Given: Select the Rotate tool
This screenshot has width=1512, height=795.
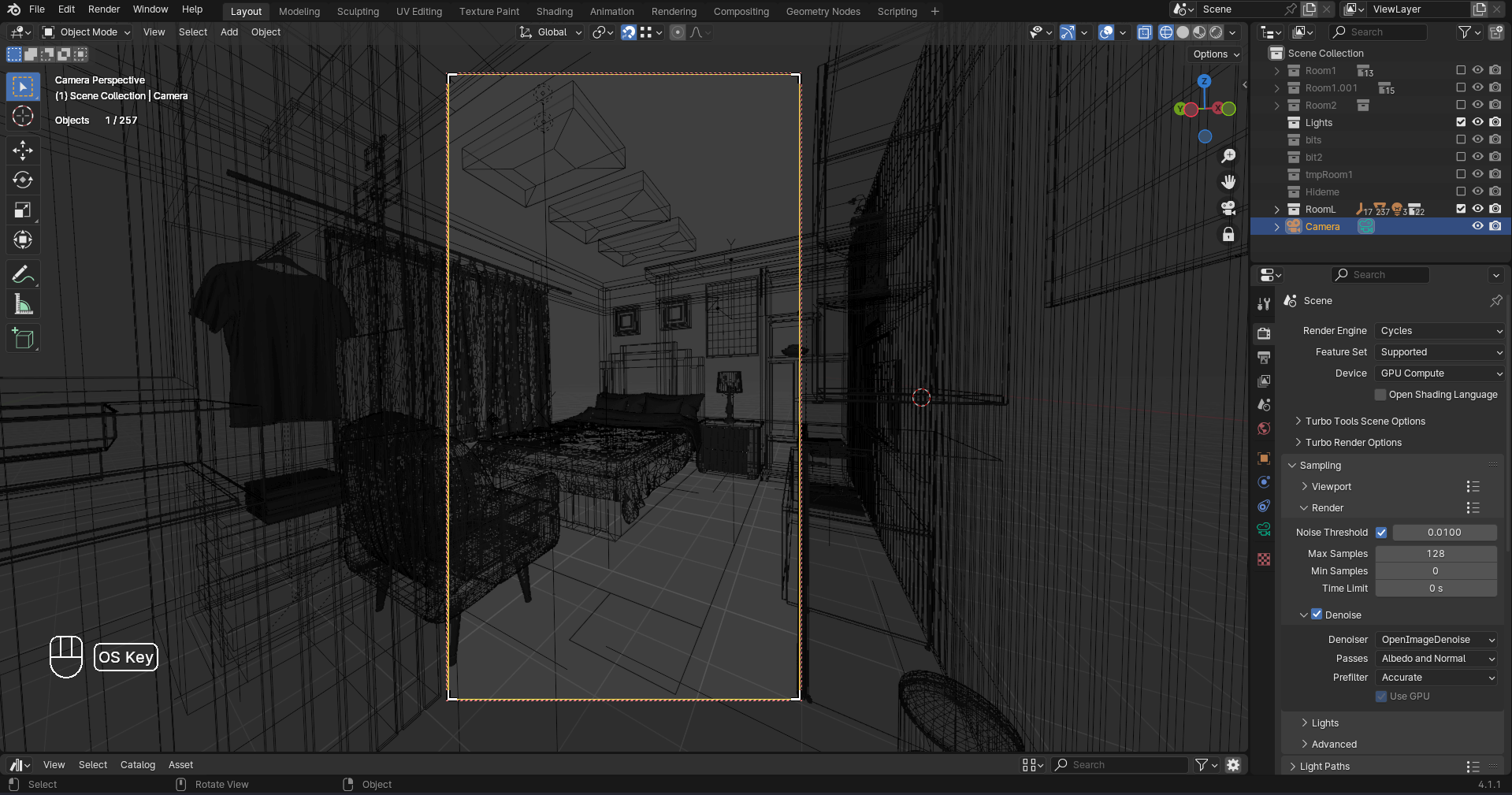Looking at the screenshot, I should (x=23, y=180).
